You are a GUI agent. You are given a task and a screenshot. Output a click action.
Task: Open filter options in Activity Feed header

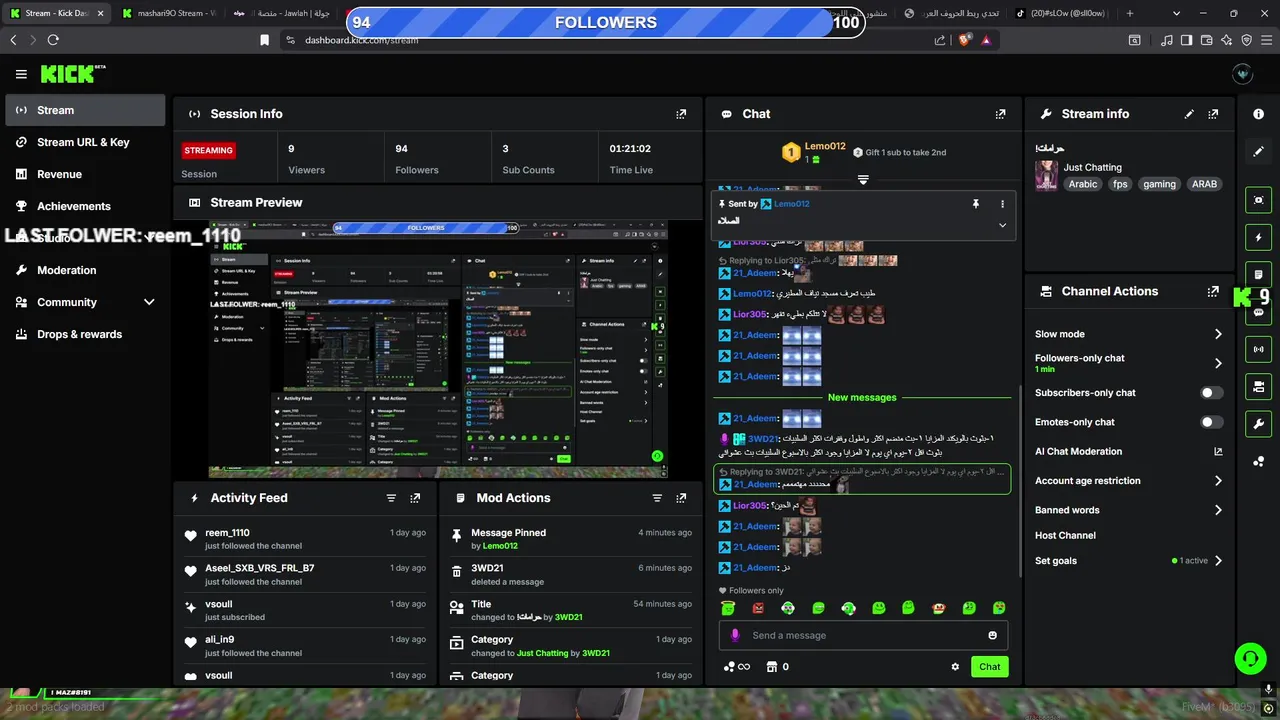pos(391,498)
